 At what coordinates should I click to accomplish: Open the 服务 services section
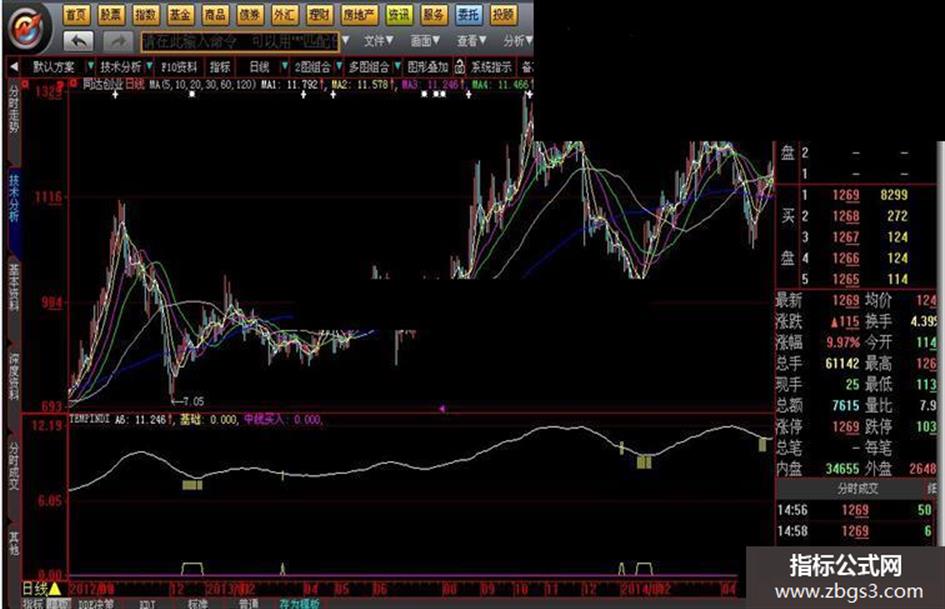(433, 14)
